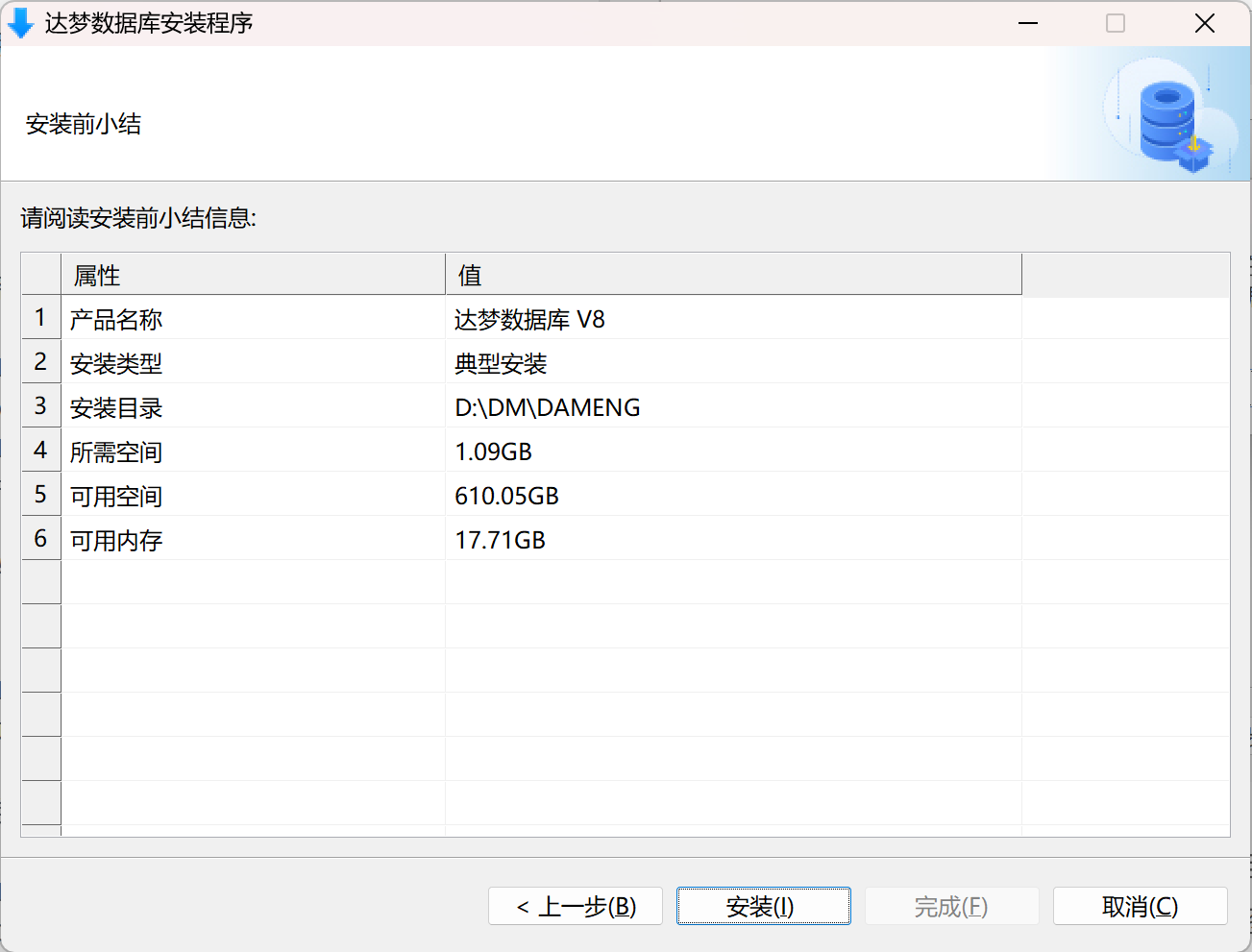
Task: Select the D:\DM\DAMENG path value
Action: click(734, 406)
